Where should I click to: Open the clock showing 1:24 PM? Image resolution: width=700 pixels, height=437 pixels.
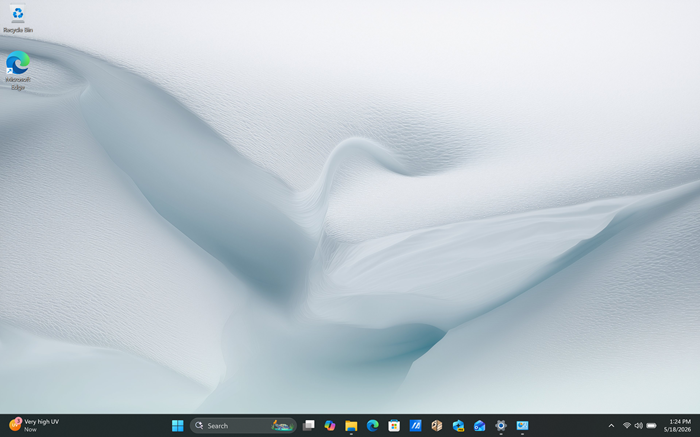click(677, 425)
